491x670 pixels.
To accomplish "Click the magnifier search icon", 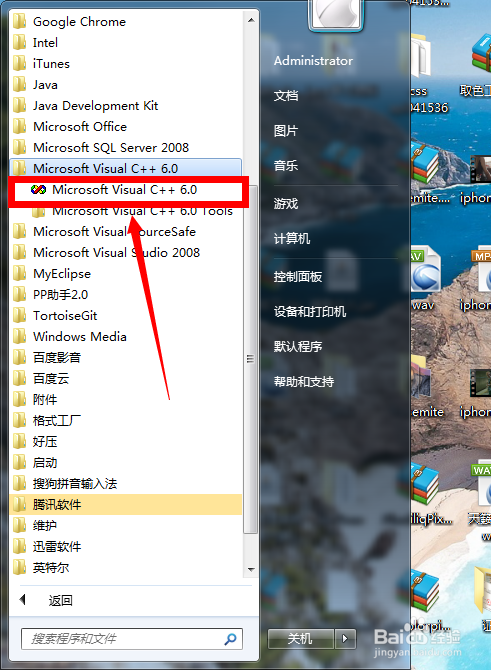I will [231, 639].
